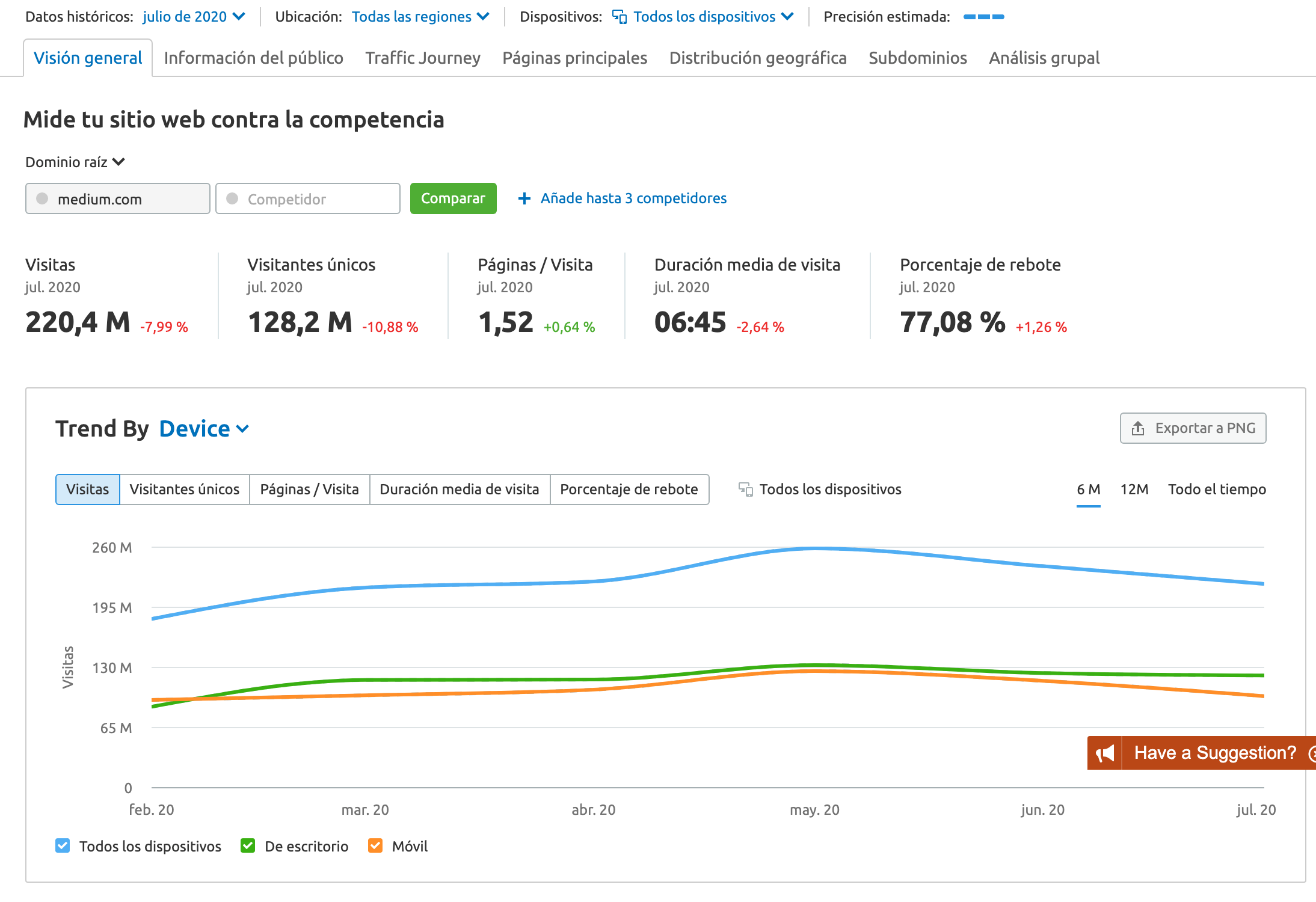Click the green Comparar button
The width and height of the screenshot is (1316, 902).
pyautogui.click(x=454, y=198)
